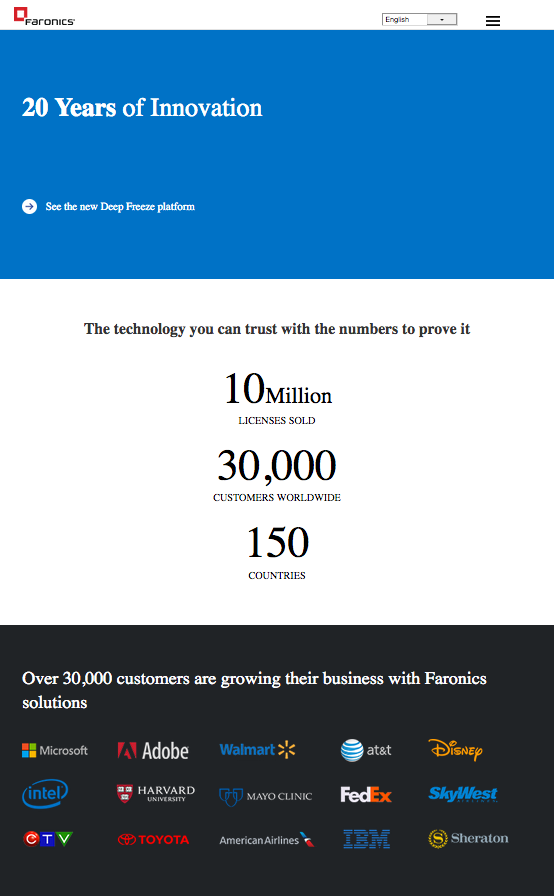
Task: Click the American Airlines logo
Action: 267,839
